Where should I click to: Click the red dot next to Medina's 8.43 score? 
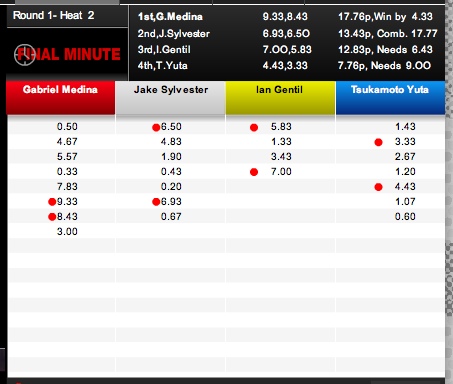coord(52,217)
